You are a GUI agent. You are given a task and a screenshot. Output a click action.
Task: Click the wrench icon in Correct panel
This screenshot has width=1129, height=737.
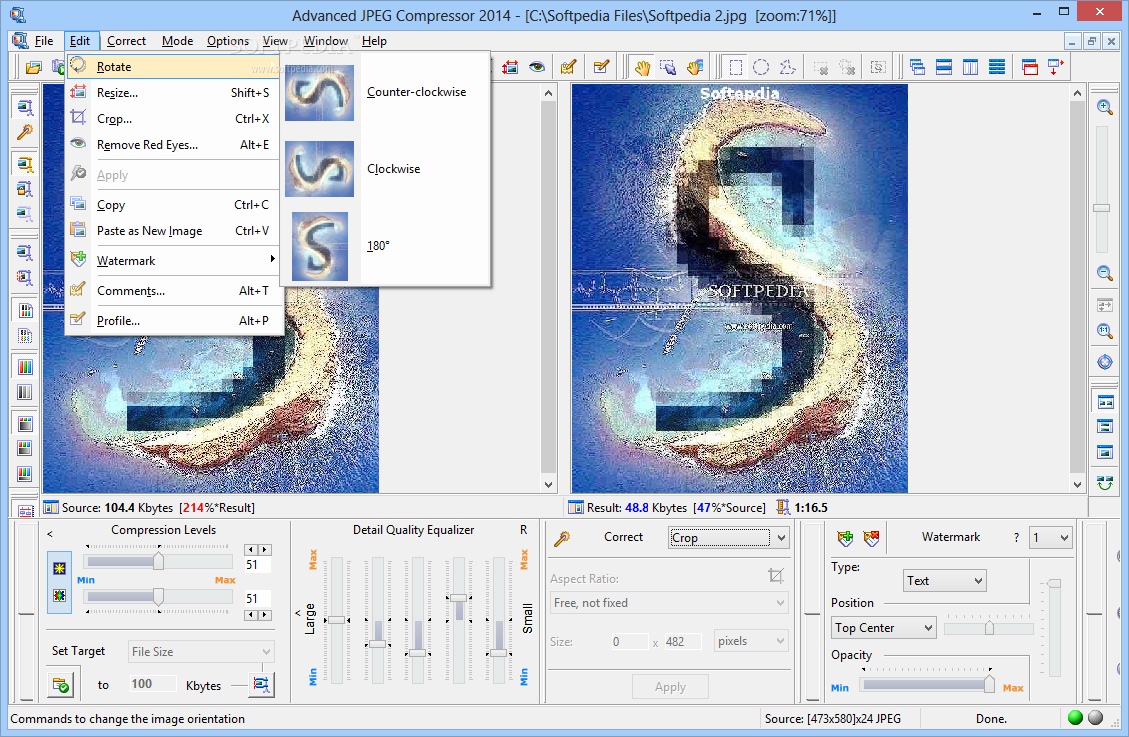[562, 538]
